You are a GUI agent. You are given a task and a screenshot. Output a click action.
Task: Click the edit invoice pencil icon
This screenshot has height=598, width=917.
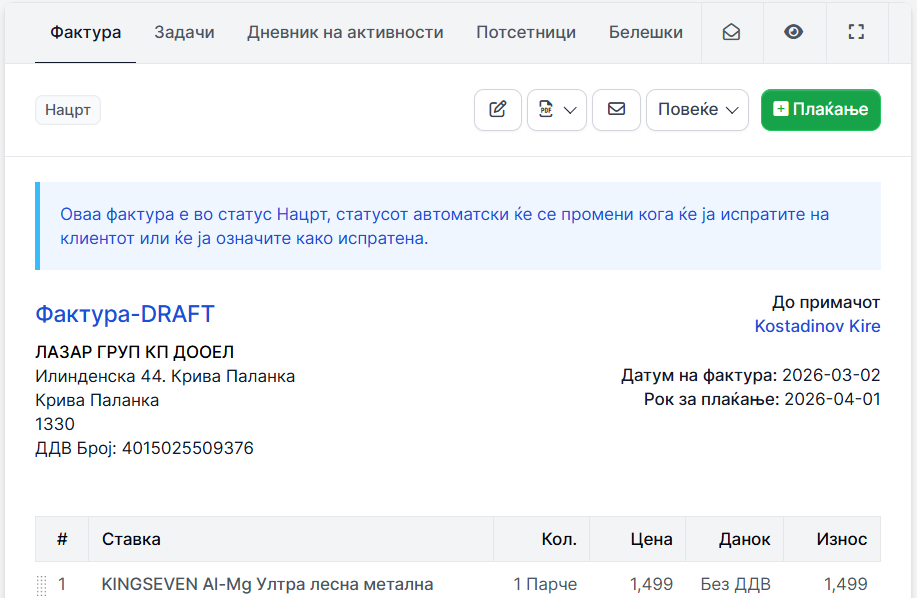tap(497, 110)
